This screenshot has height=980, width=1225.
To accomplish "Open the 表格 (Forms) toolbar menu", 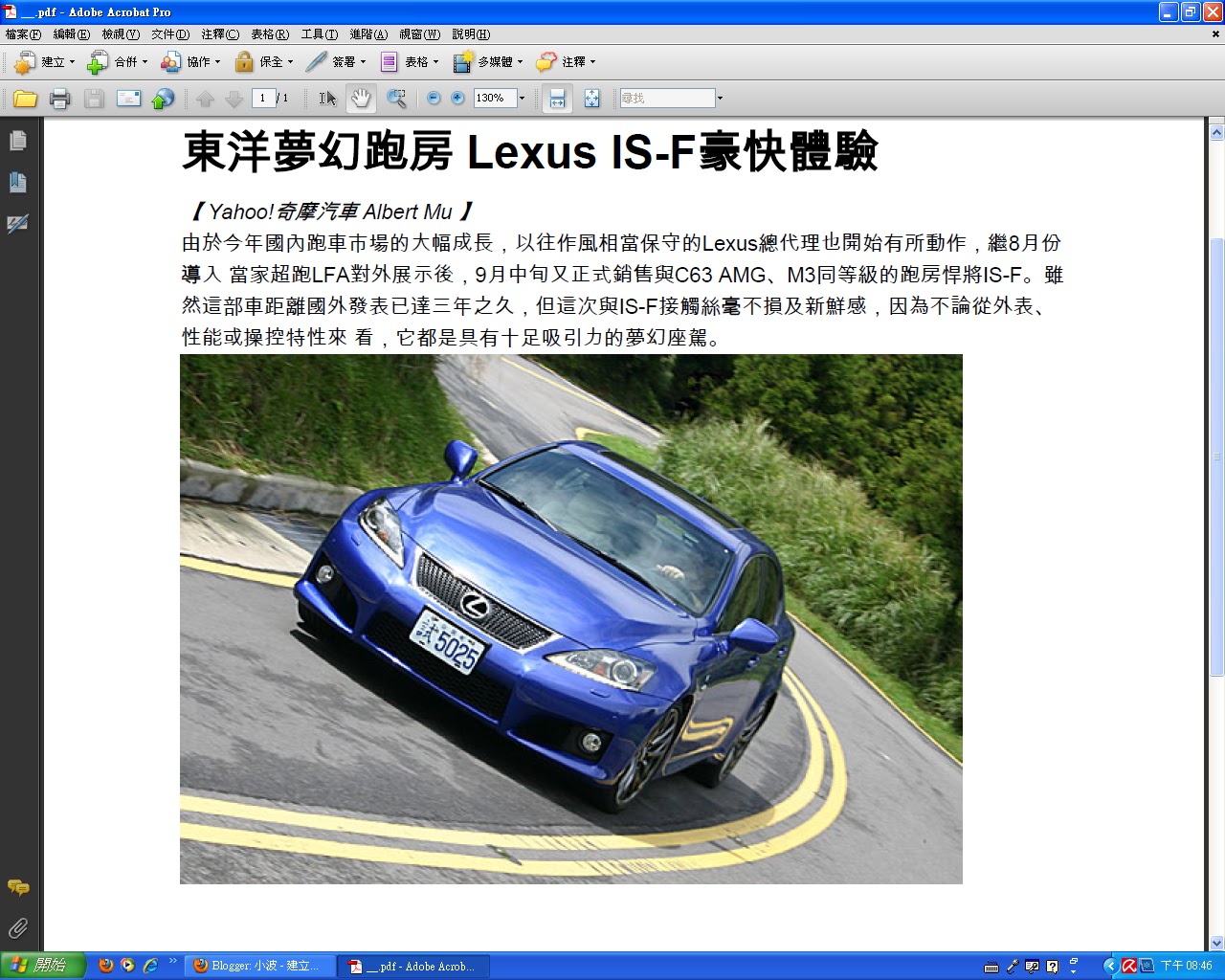I will click(409, 62).
